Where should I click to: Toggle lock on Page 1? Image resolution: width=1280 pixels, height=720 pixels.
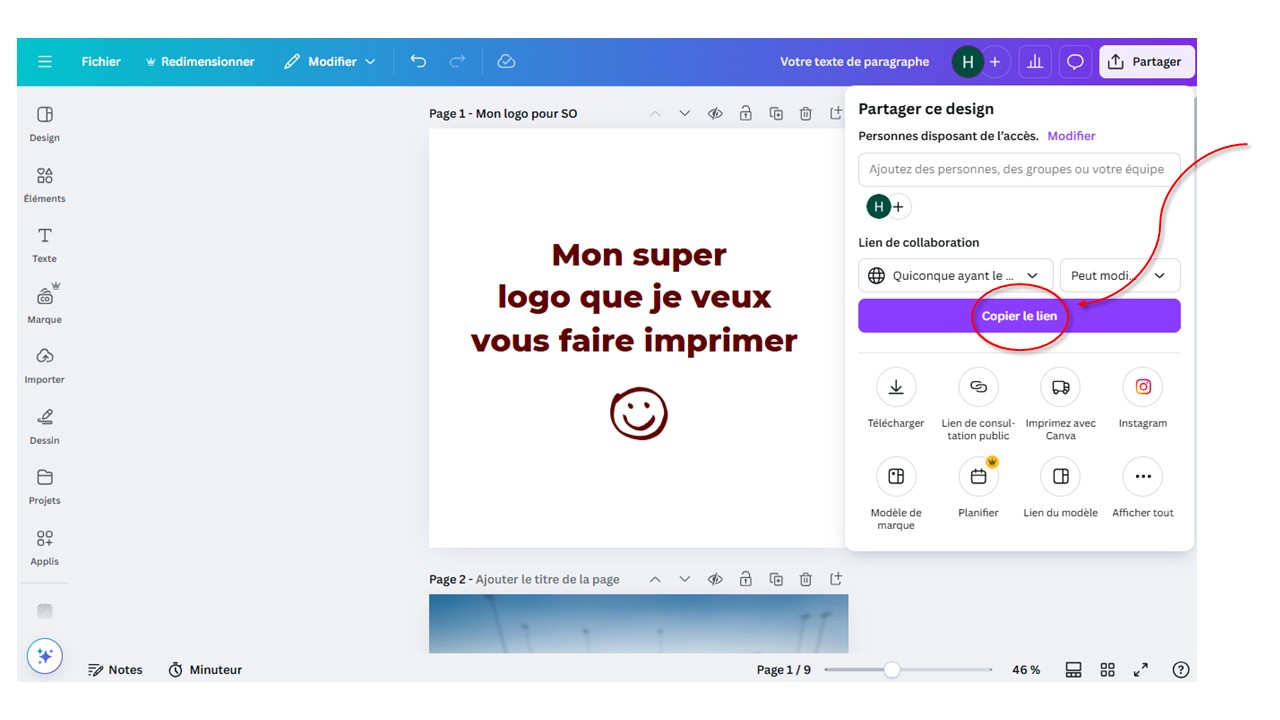pyautogui.click(x=746, y=114)
